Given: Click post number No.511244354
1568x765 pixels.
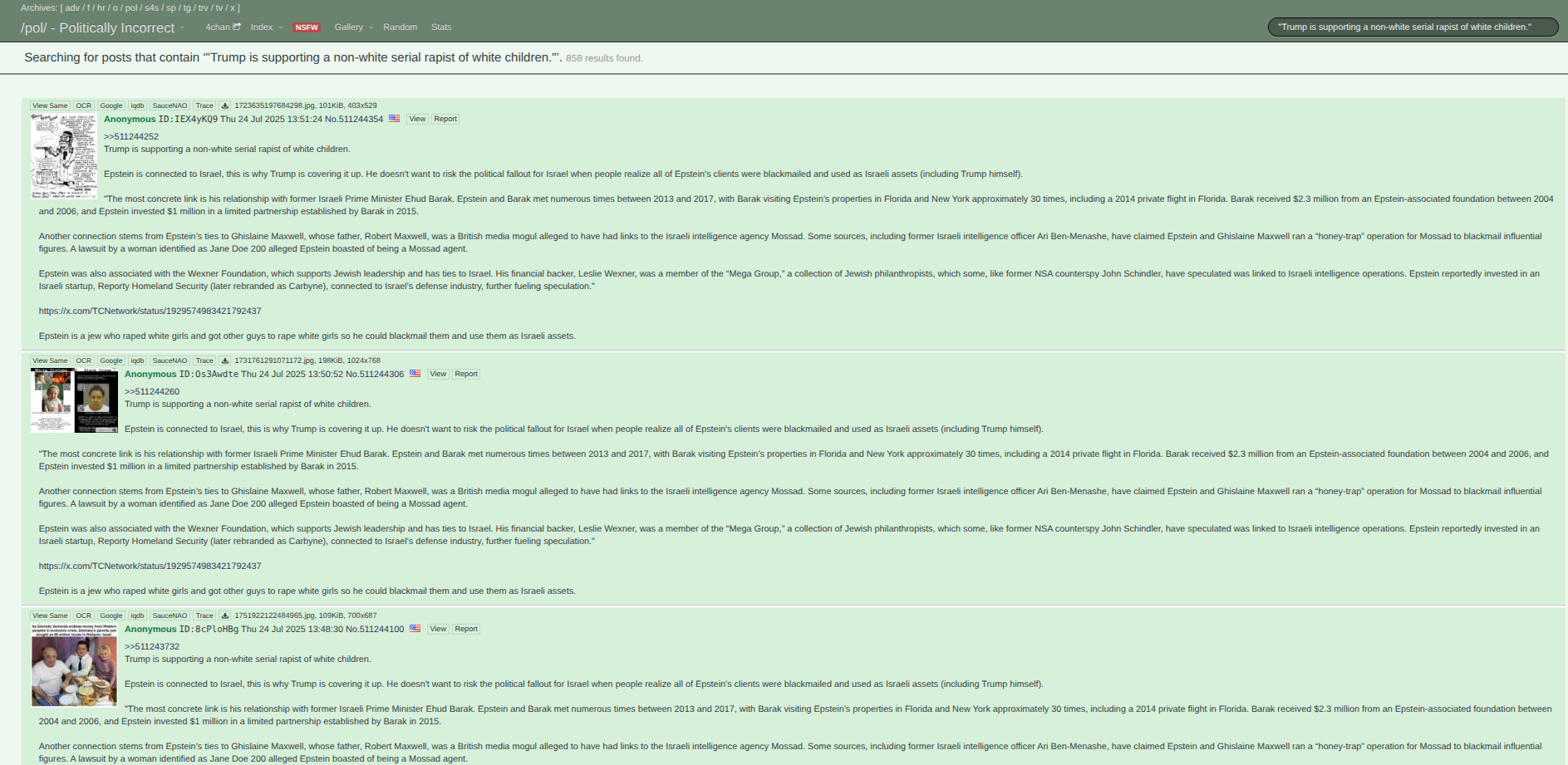Looking at the screenshot, I should click(x=354, y=119).
